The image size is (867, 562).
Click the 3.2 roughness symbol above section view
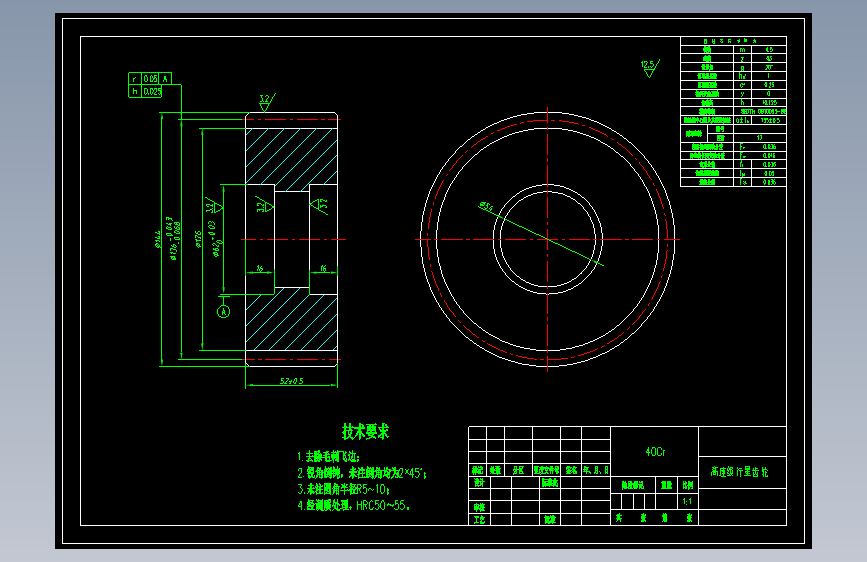(x=267, y=103)
